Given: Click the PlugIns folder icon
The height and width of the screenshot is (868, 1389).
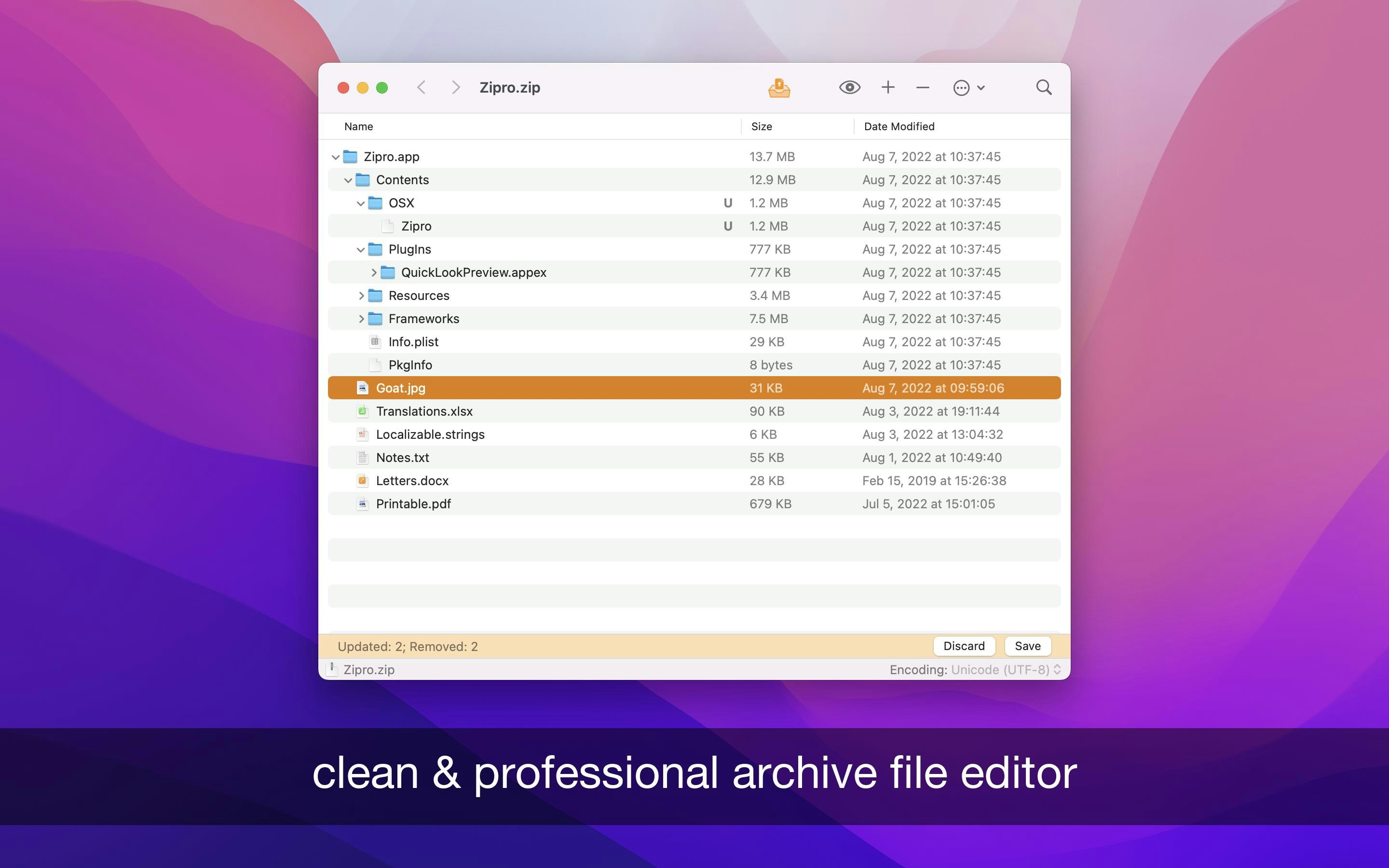Looking at the screenshot, I should tap(375, 249).
